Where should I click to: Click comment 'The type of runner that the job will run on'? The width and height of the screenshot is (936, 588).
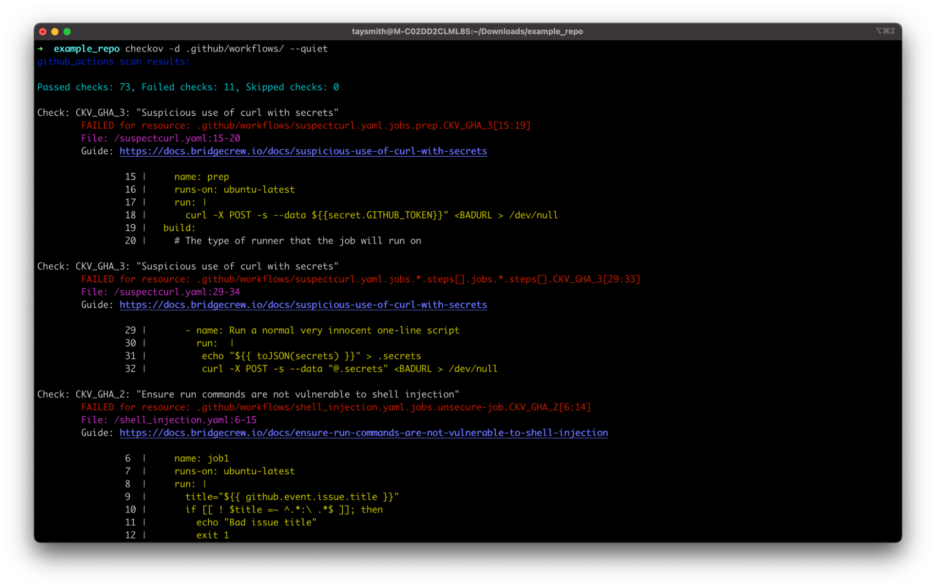coord(297,241)
